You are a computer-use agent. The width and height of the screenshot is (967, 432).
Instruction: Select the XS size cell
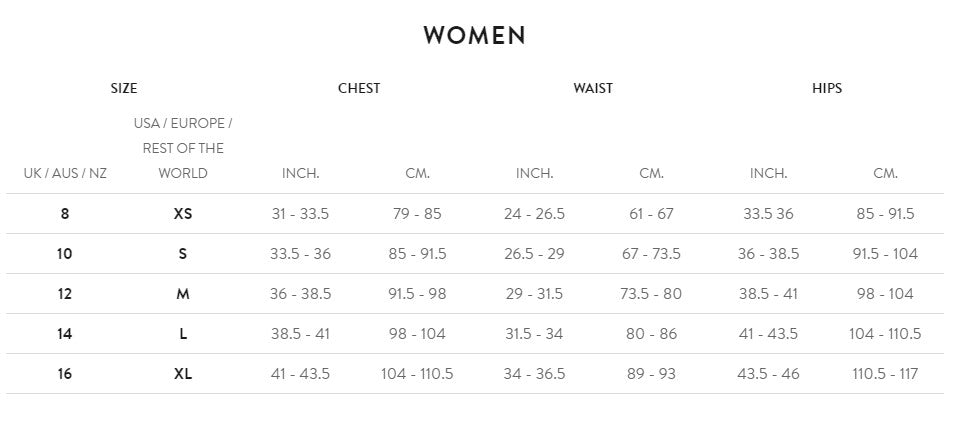183,214
